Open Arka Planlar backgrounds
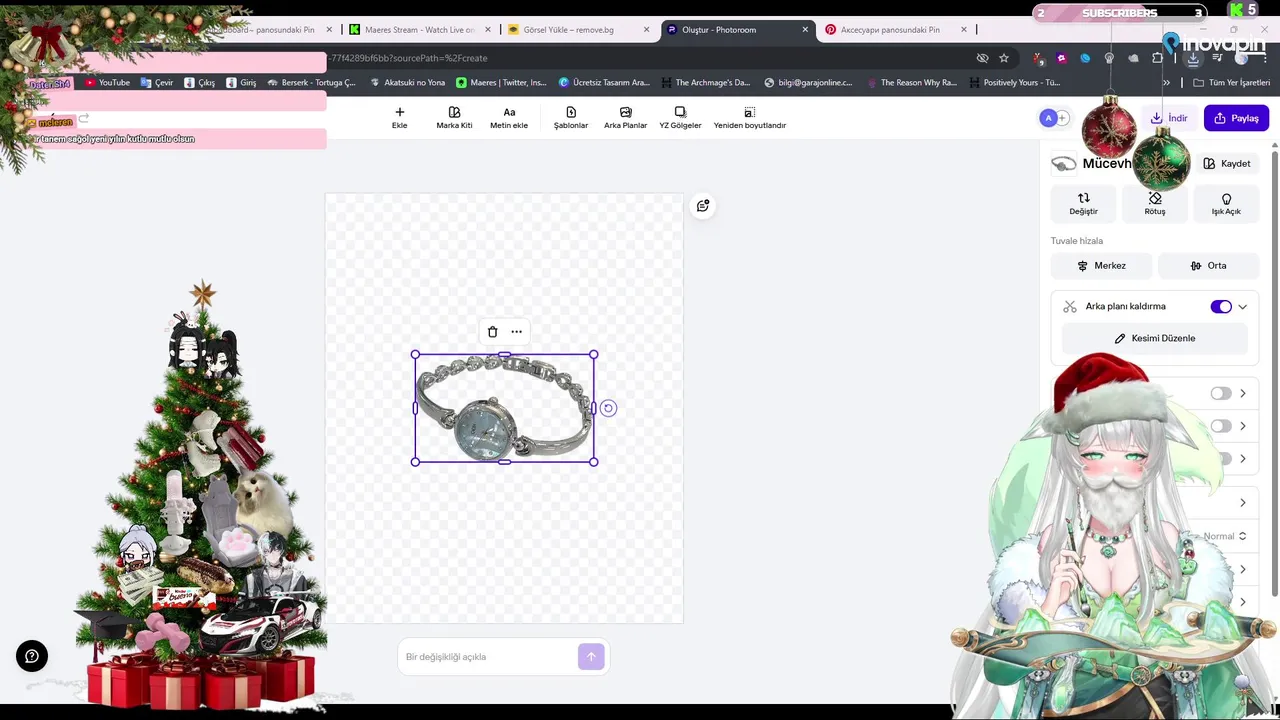 pyautogui.click(x=626, y=118)
